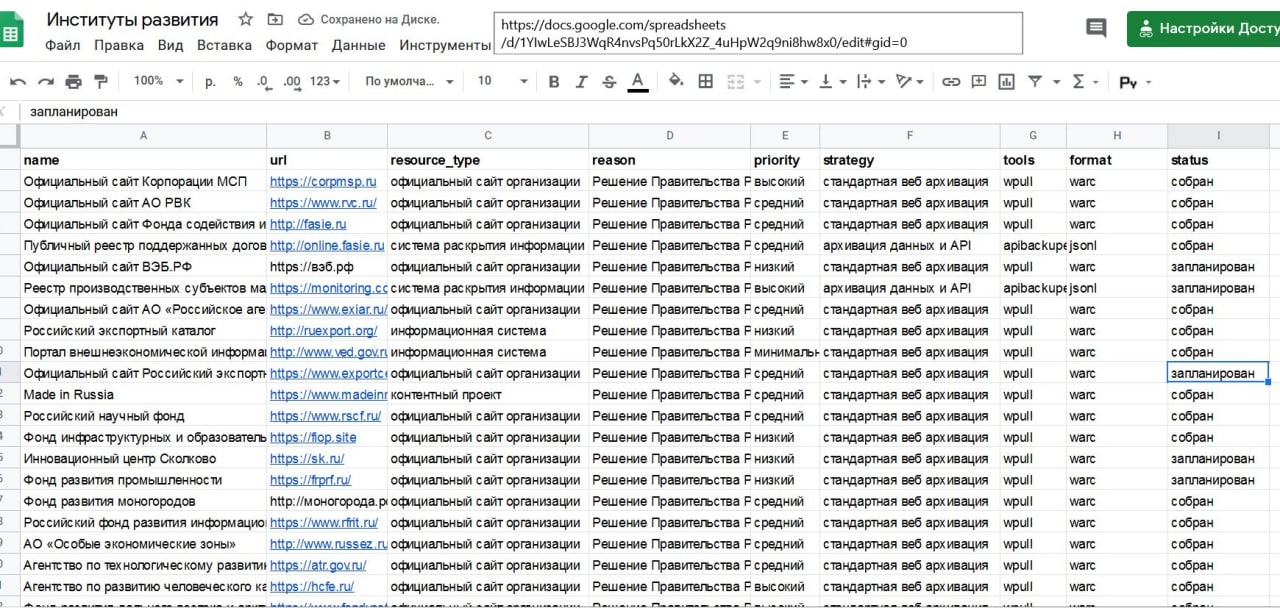Toggle italic formatting
The width and height of the screenshot is (1280, 608).
(x=582, y=81)
